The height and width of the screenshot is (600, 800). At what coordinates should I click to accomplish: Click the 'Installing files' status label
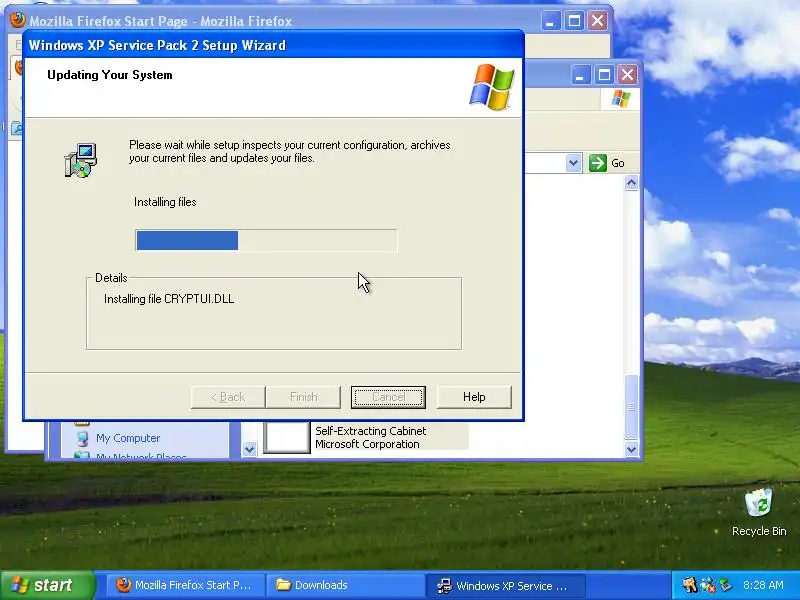tap(165, 202)
